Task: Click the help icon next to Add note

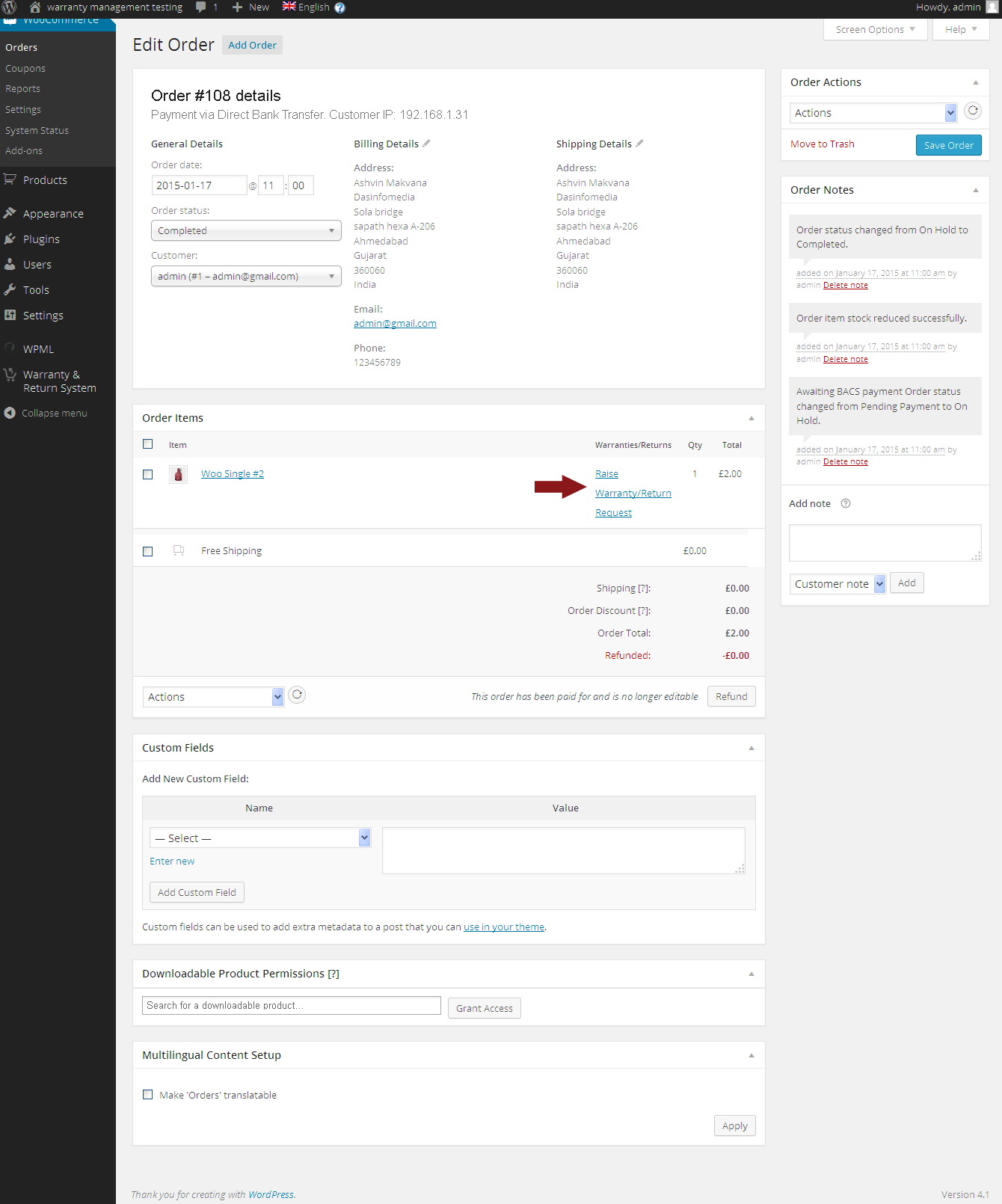Action: (x=846, y=503)
